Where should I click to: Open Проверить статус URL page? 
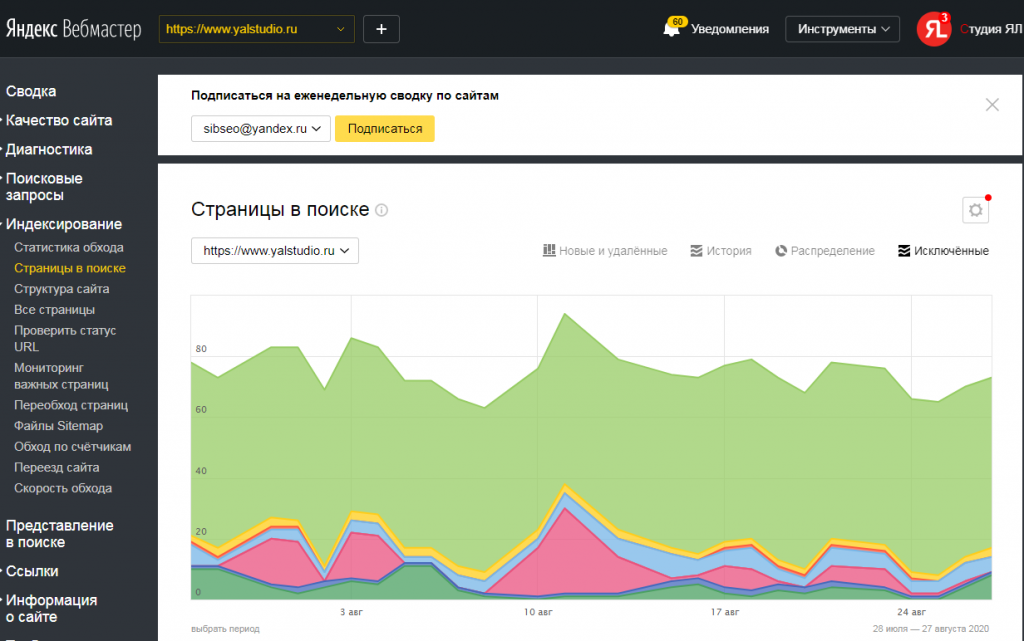(65, 339)
